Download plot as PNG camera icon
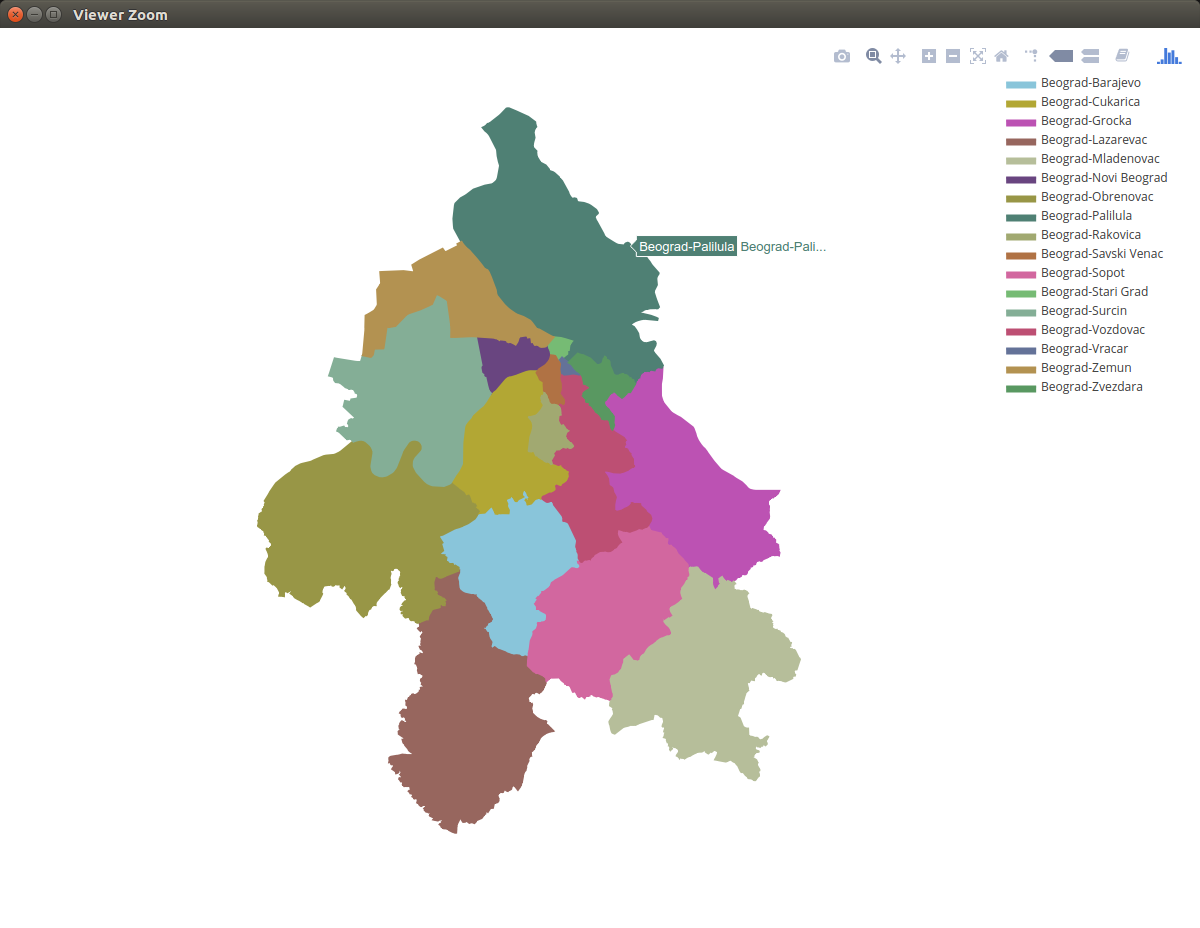 pyautogui.click(x=842, y=56)
